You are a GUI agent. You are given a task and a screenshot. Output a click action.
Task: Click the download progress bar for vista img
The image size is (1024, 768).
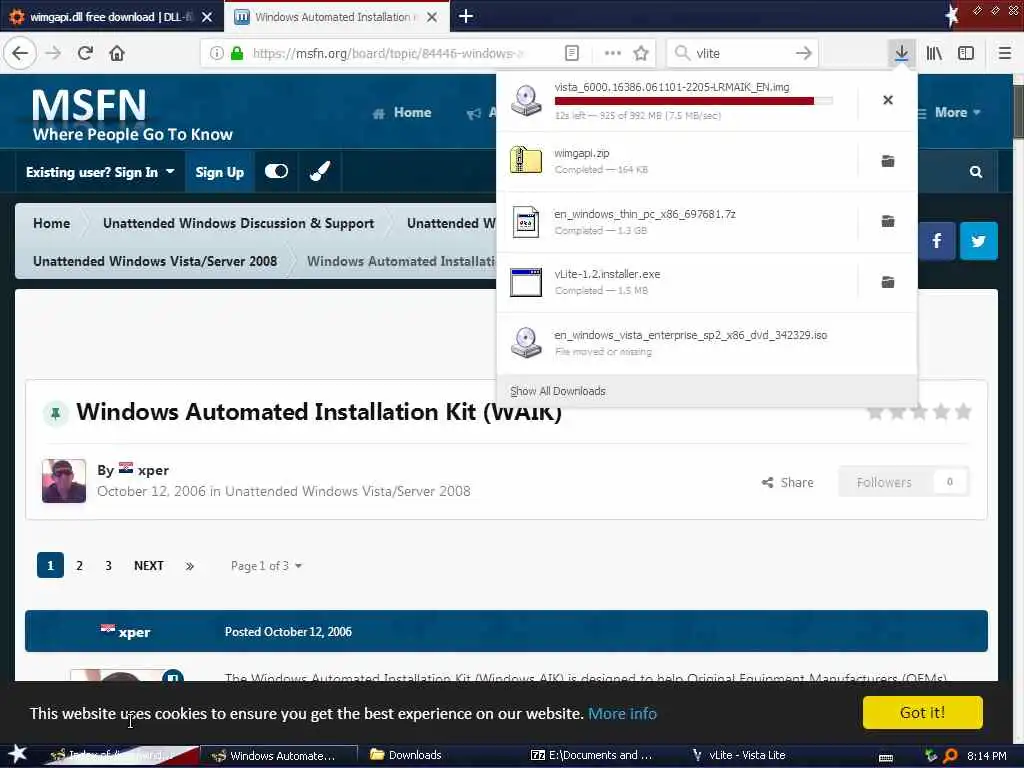click(694, 101)
